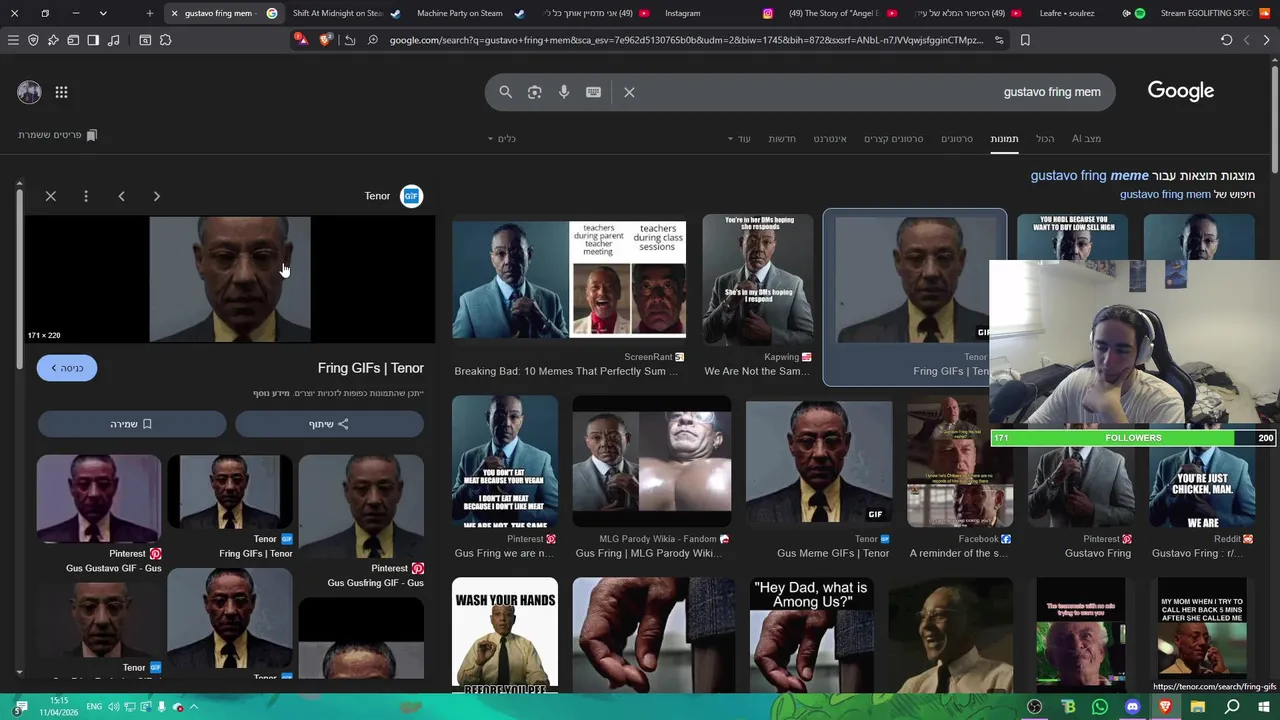This screenshot has height=720, width=1280.
Task: Select the Short videos tab
Action: coord(893,139)
